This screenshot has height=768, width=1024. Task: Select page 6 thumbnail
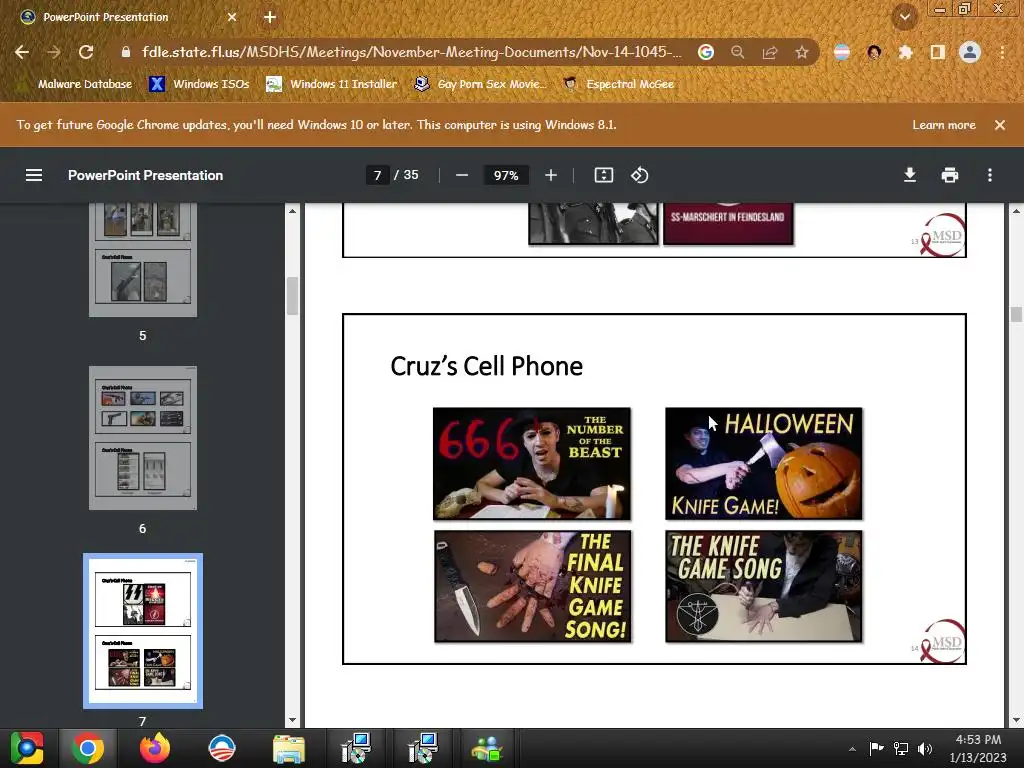click(143, 438)
